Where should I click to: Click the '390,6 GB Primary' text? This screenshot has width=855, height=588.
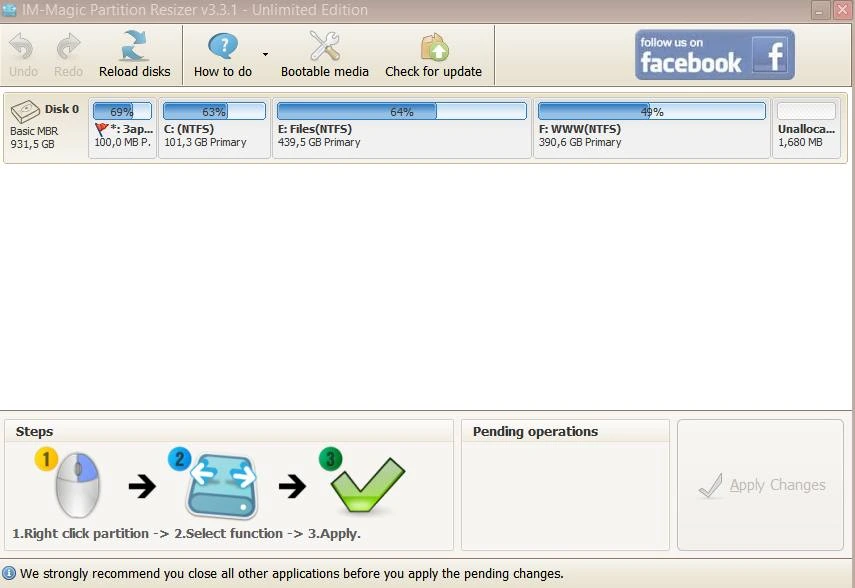580,142
